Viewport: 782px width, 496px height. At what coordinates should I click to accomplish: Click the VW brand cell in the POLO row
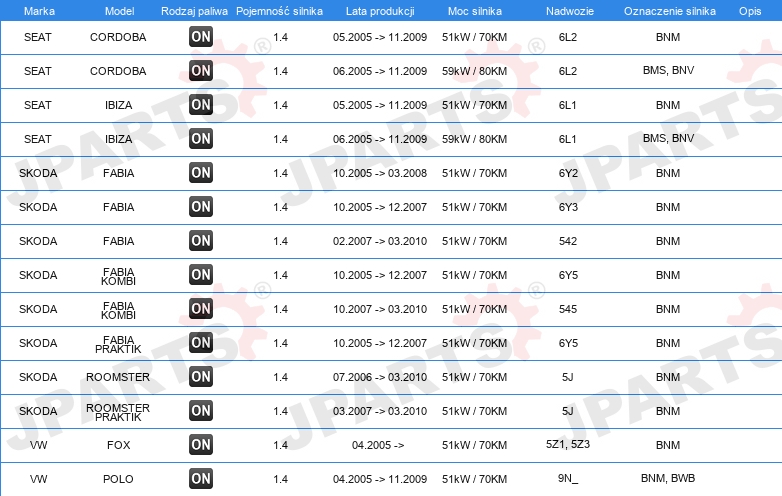(x=38, y=479)
